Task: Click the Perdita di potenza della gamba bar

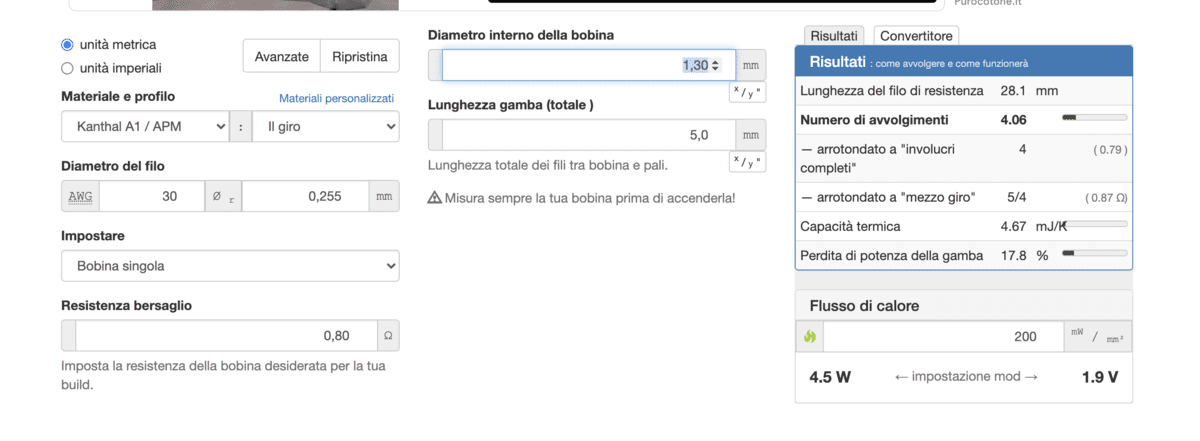Action: 1094,253
